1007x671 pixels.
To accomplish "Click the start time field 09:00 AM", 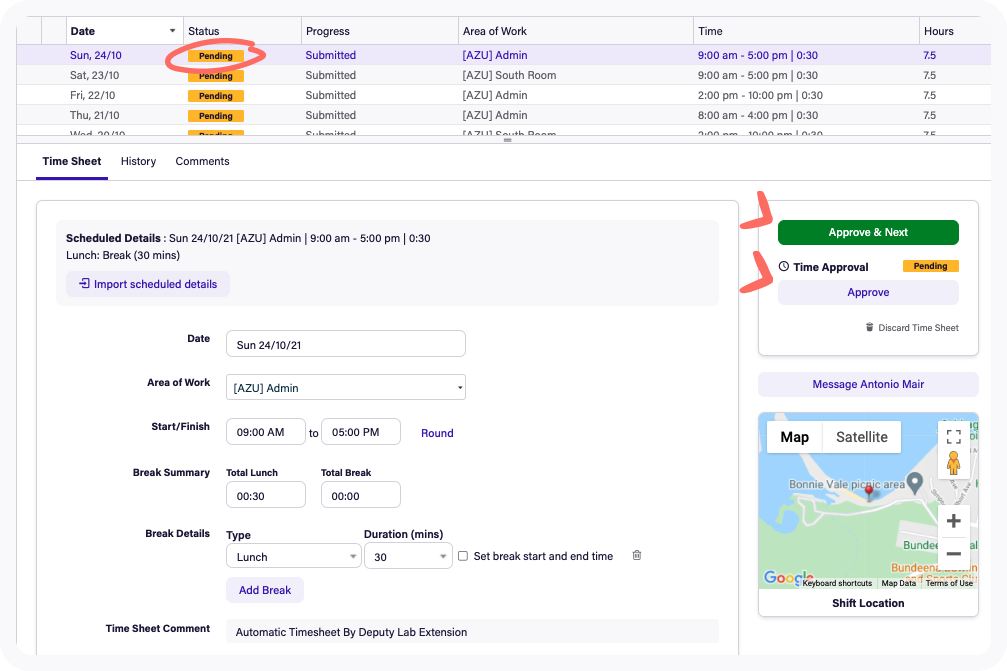I will tap(266, 431).
